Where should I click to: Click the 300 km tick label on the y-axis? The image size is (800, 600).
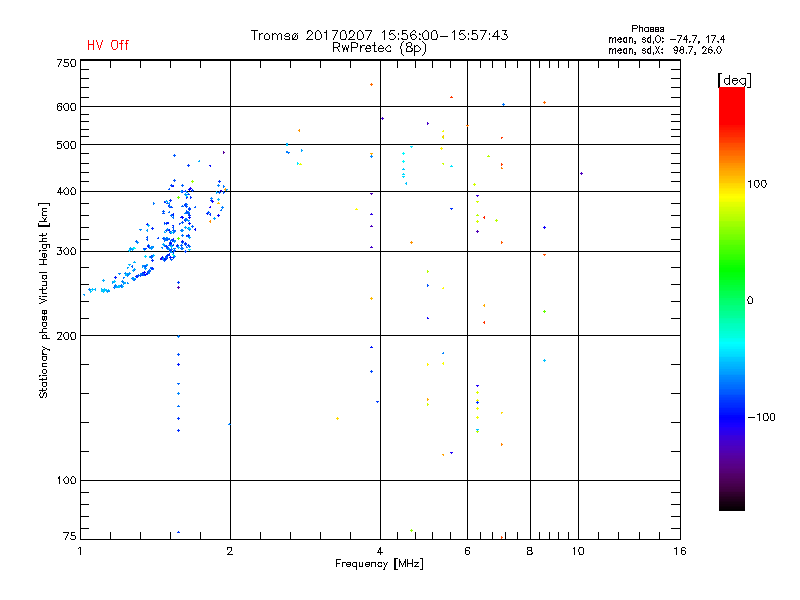pos(66,251)
